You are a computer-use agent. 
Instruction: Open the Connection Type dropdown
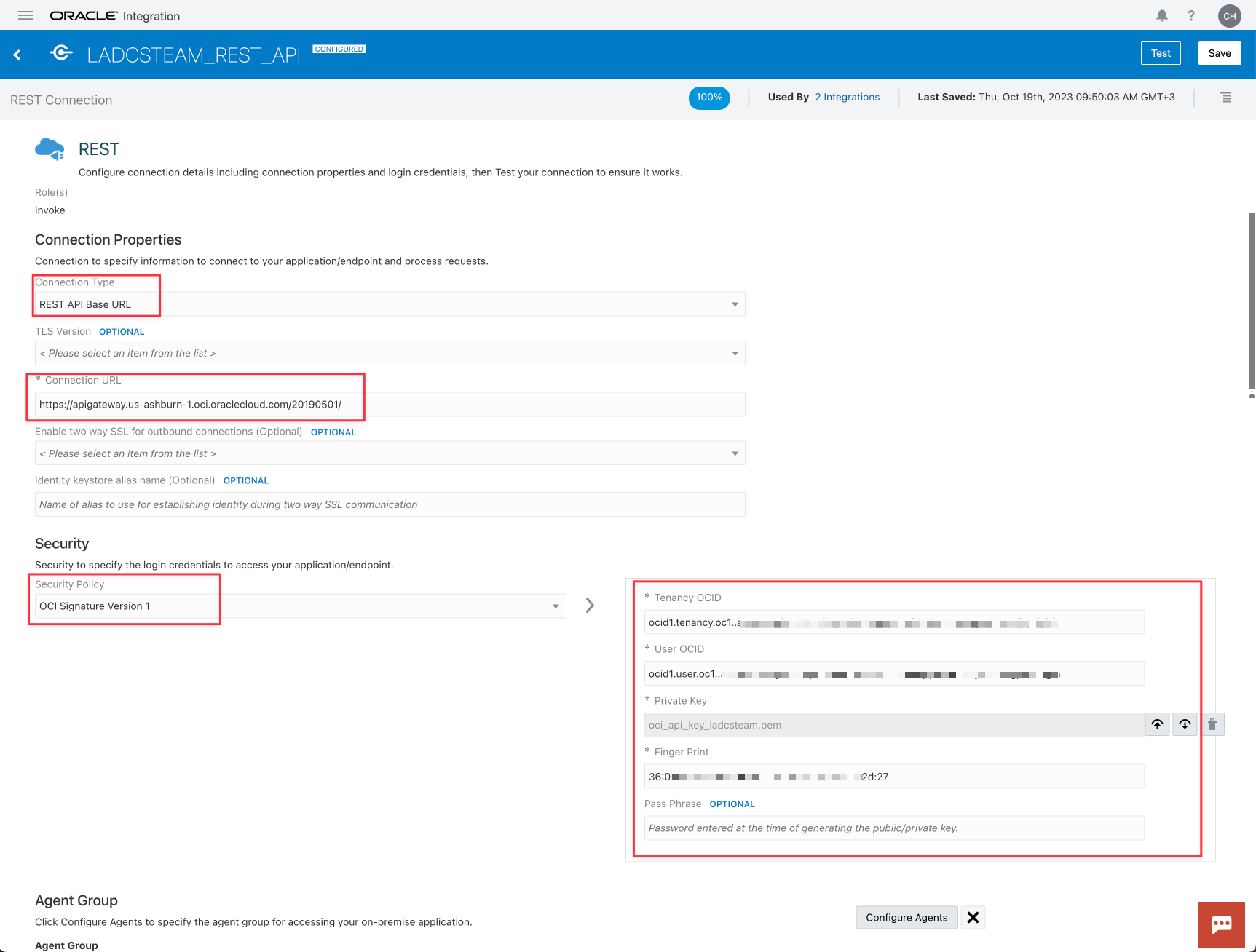[734, 304]
